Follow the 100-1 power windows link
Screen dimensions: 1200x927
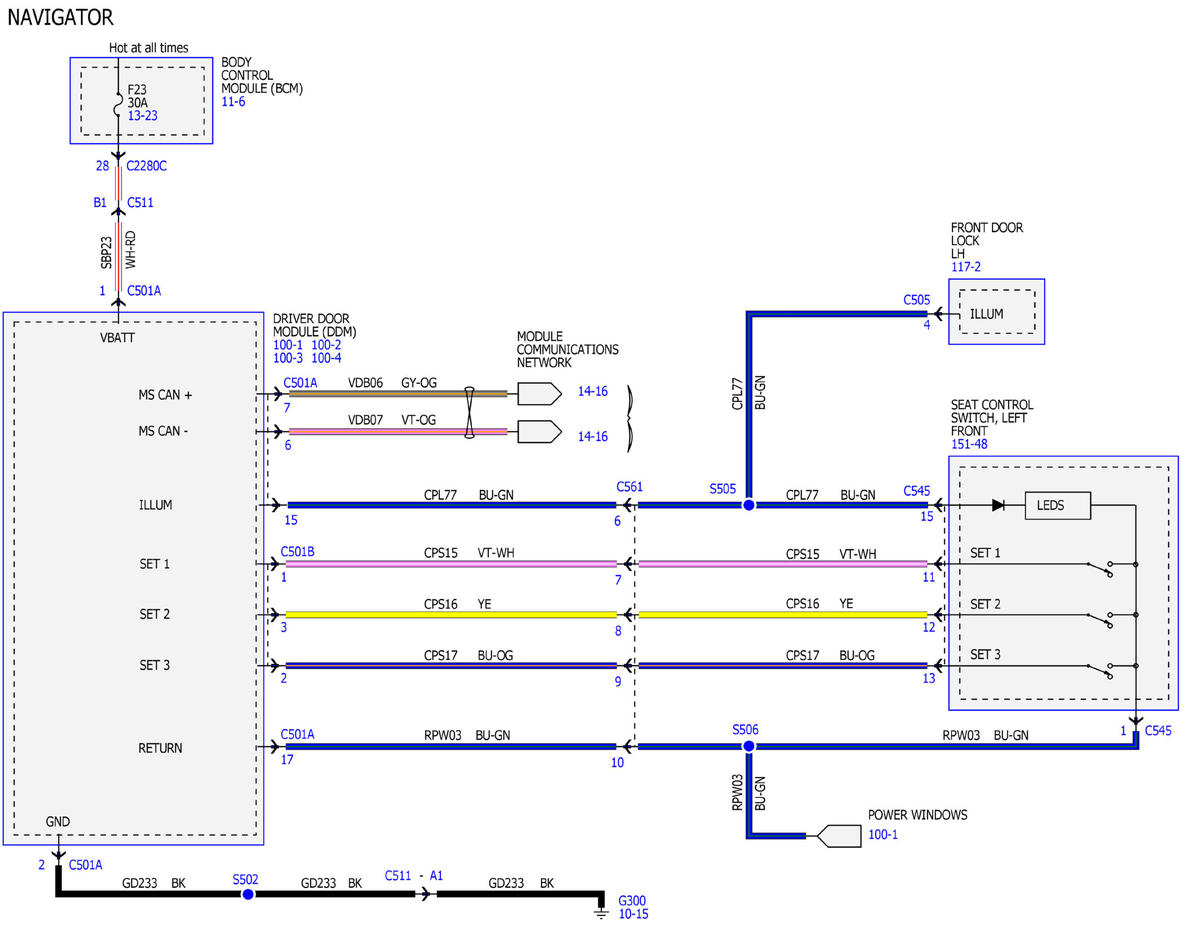(883, 834)
